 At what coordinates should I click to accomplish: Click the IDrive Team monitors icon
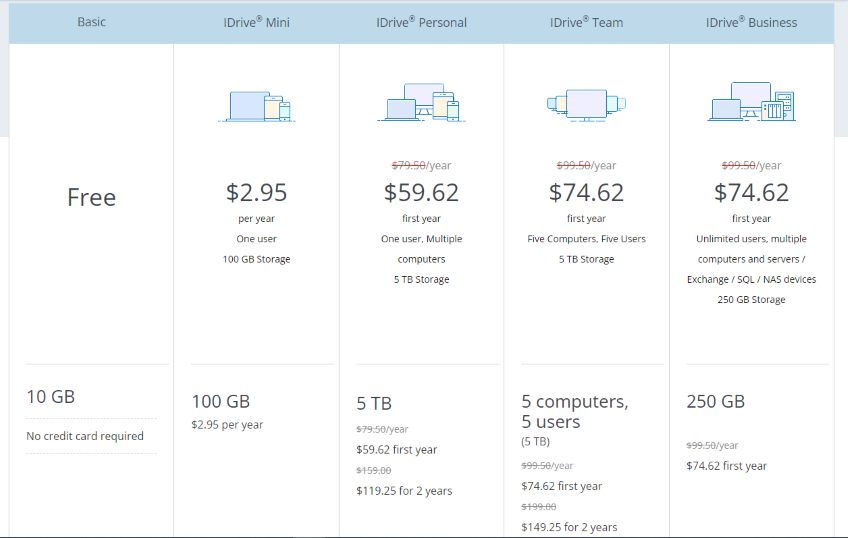click(x=586, y=105)
